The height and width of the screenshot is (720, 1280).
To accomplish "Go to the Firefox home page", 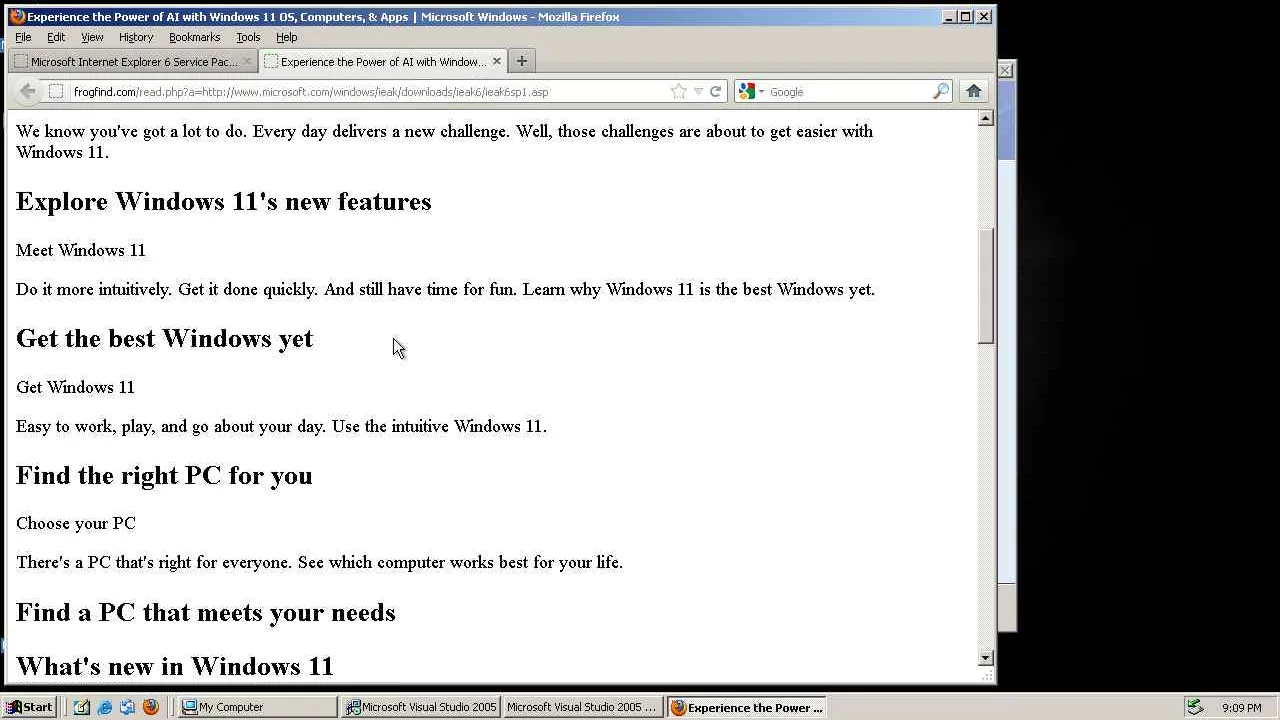I will tap(973, 91).
